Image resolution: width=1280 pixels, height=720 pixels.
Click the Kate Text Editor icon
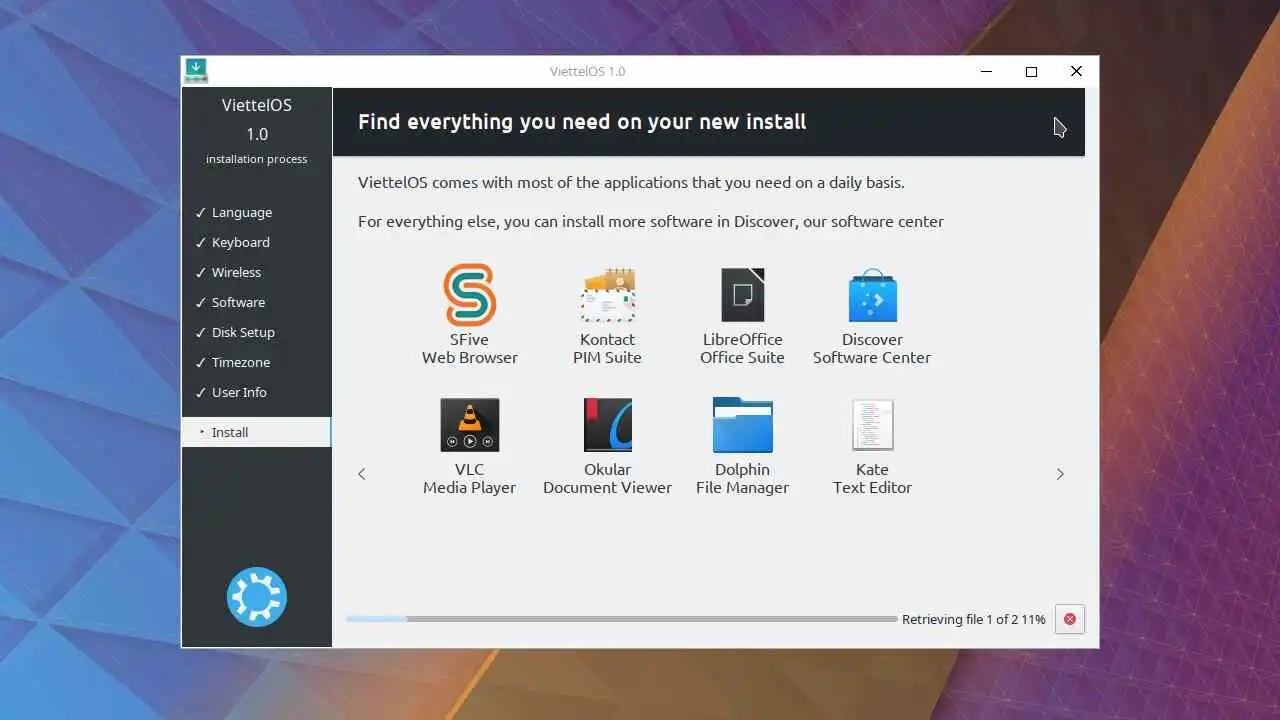[872, 425]
